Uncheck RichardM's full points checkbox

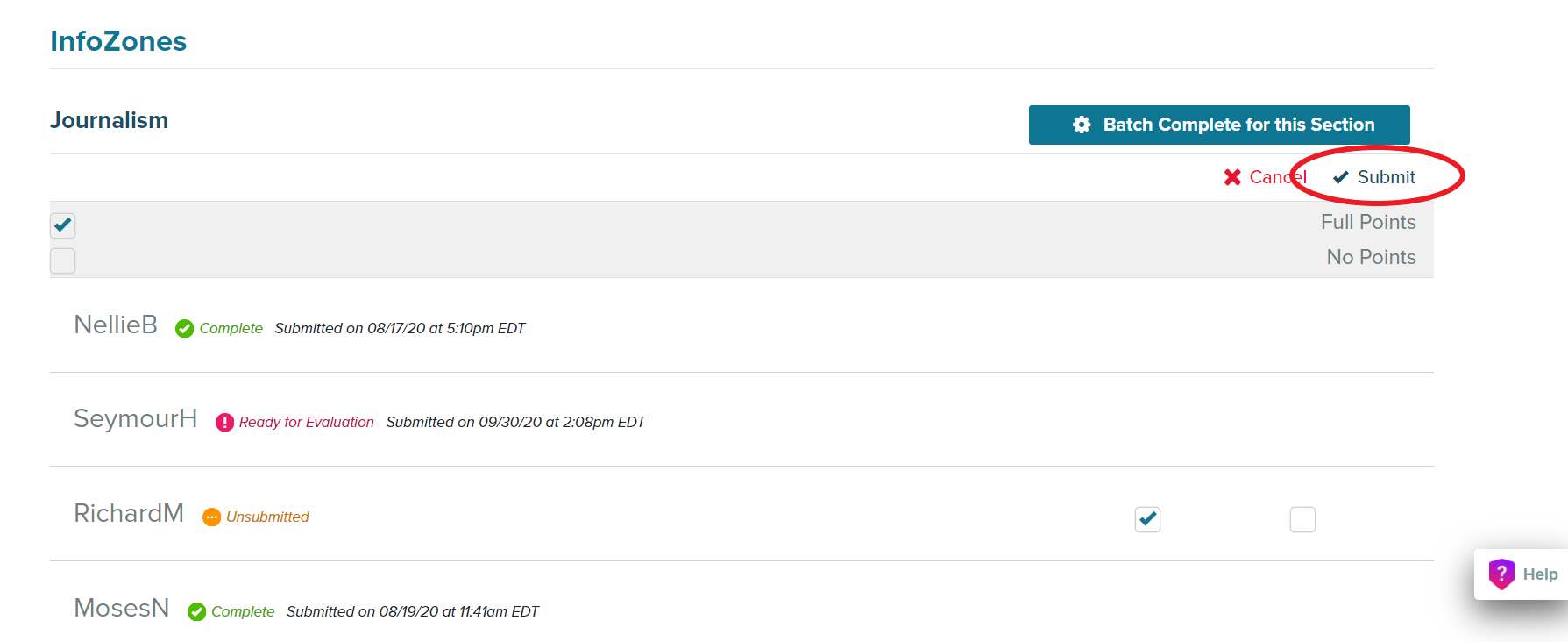(1147, 519)
